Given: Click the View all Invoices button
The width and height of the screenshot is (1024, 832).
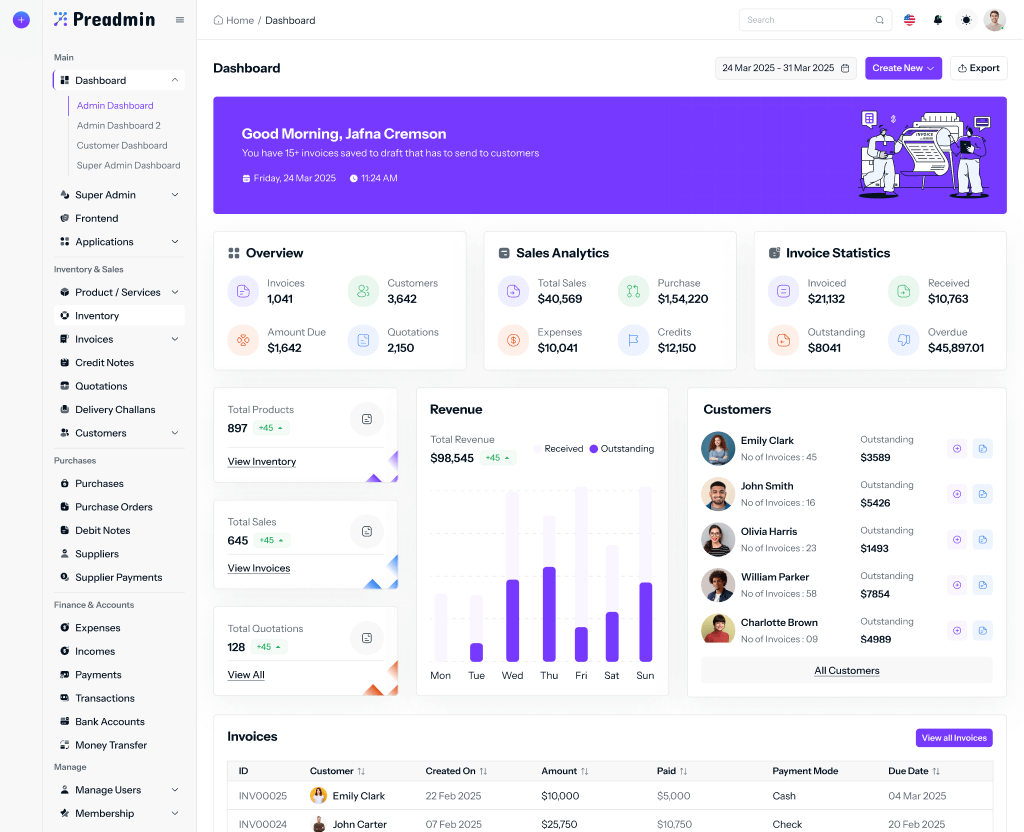Looking at the screenshot, I should click(954, 737).
